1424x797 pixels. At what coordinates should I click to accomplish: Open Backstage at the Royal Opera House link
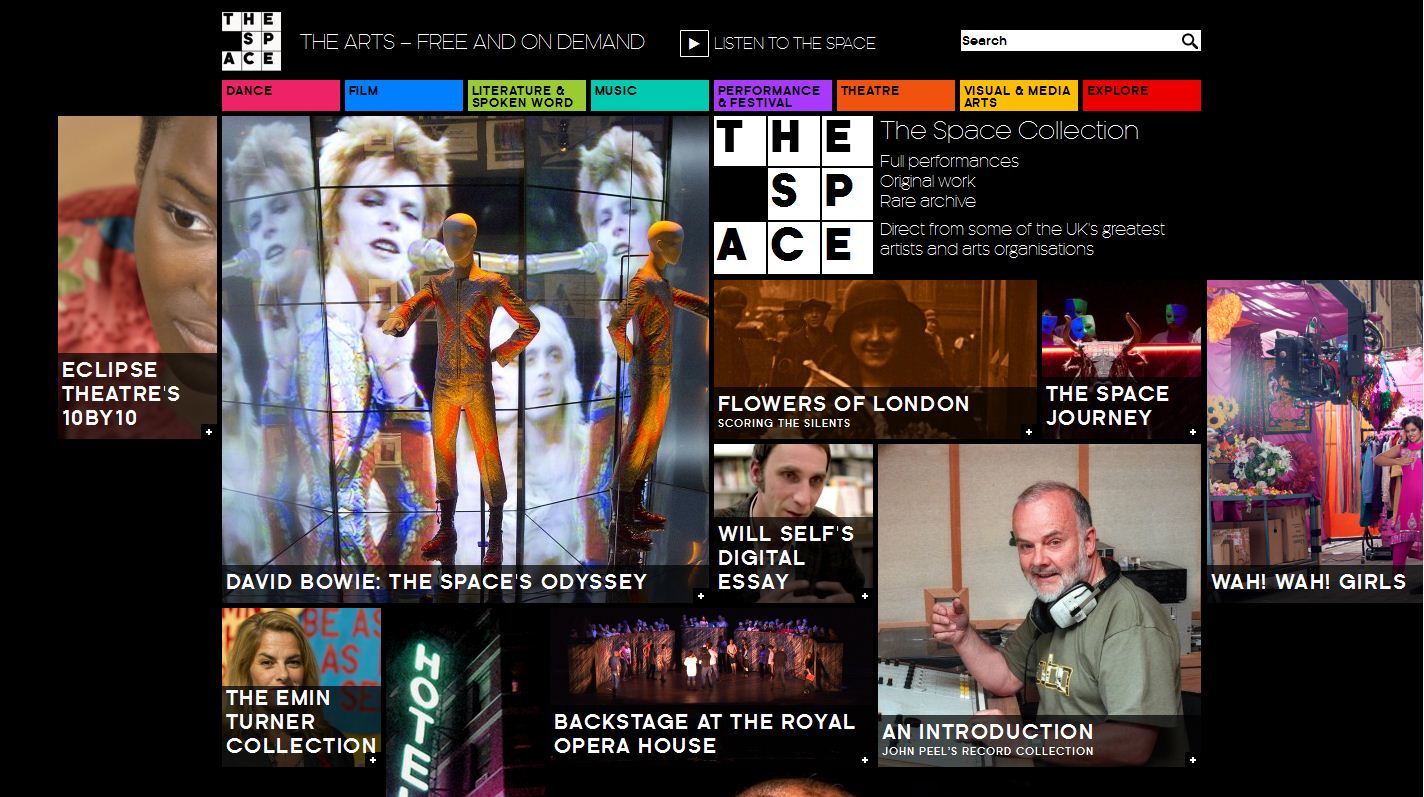tap(705, 734)
